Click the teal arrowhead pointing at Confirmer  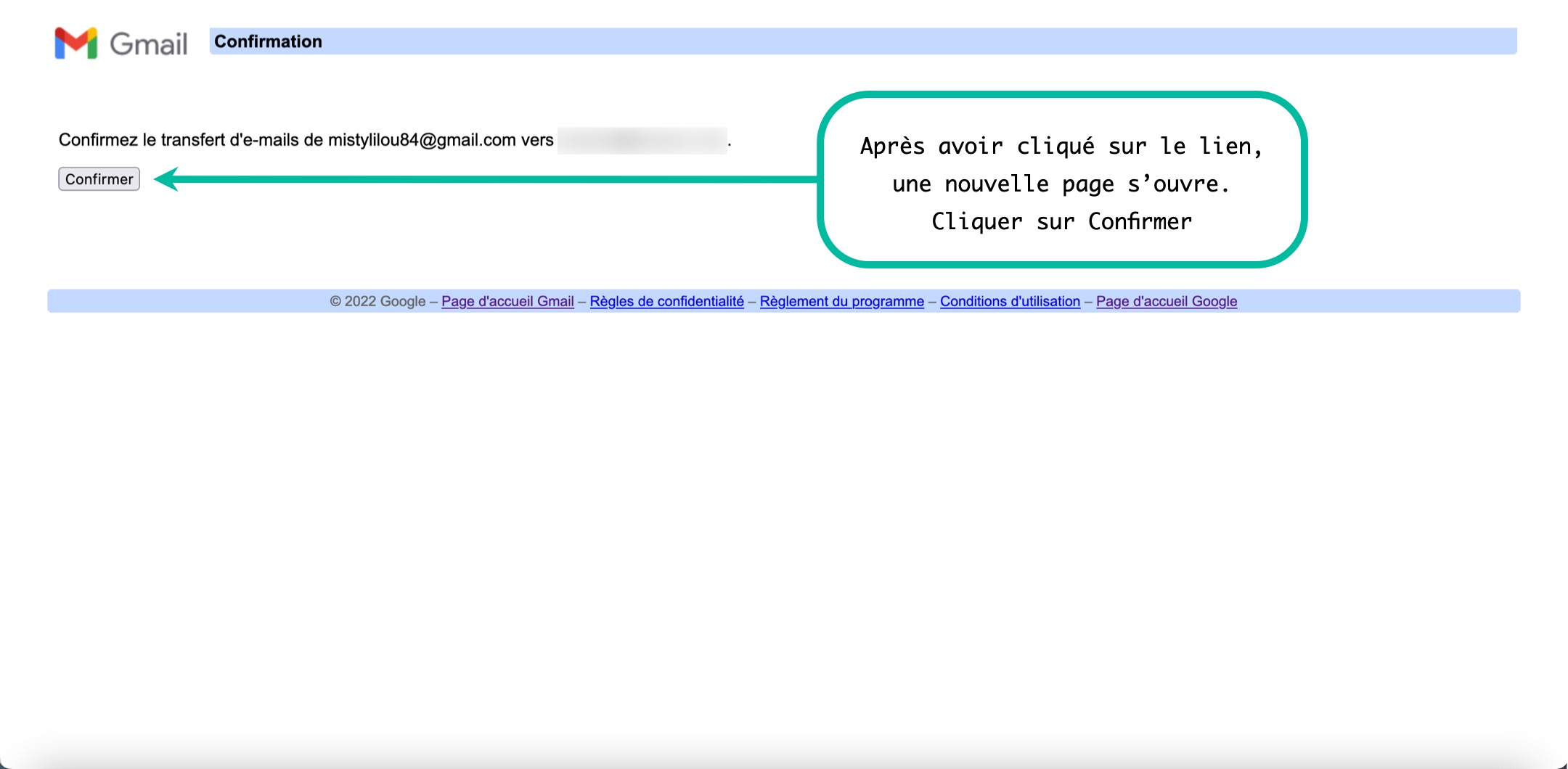click(167, 179)
